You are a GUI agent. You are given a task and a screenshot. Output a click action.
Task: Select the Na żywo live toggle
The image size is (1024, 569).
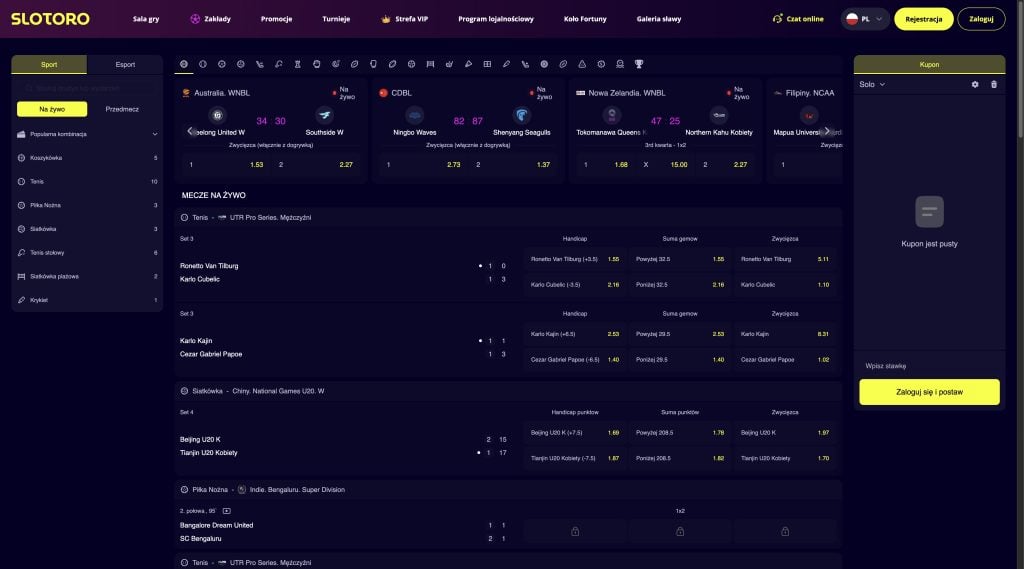click(52, 109)
